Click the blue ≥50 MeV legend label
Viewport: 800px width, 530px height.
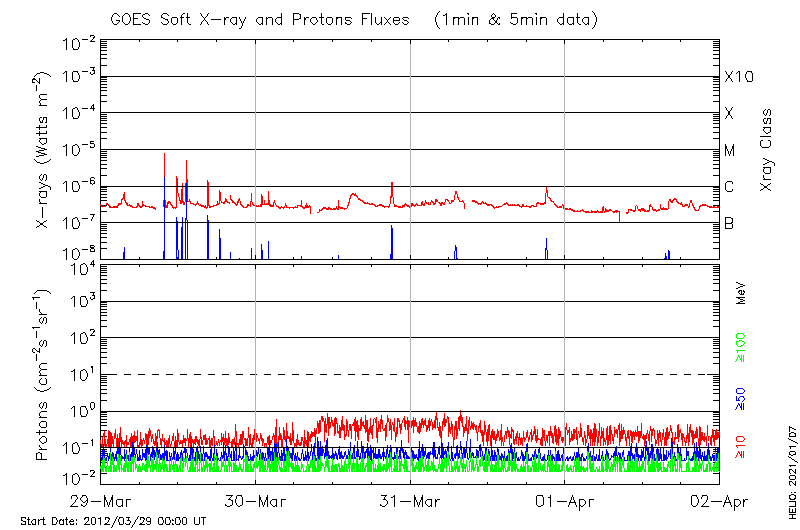[x=741, y=399]
